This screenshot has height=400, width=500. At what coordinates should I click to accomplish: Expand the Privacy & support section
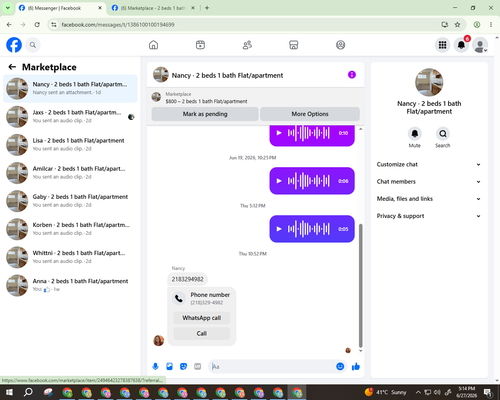click(429, 216)
